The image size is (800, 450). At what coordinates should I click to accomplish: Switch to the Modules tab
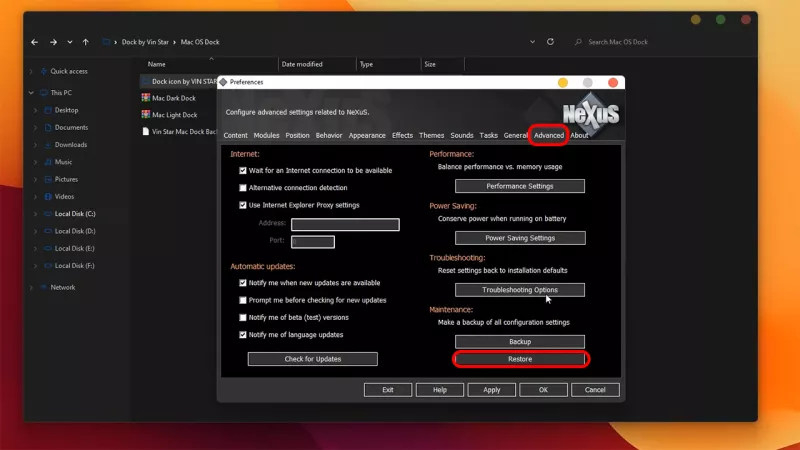coord(266,136)
